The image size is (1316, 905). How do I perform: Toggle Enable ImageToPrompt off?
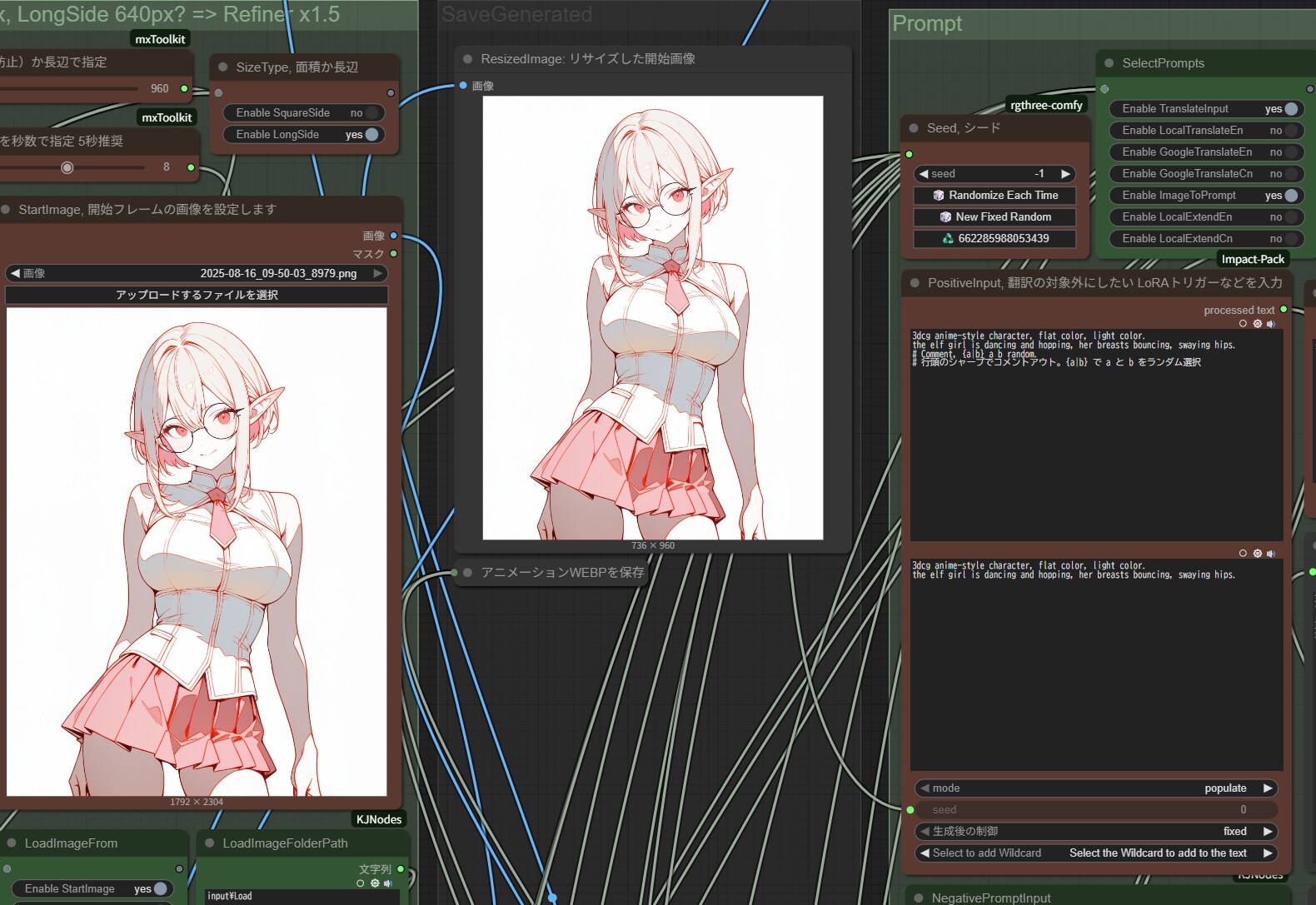click(1290, 196)
